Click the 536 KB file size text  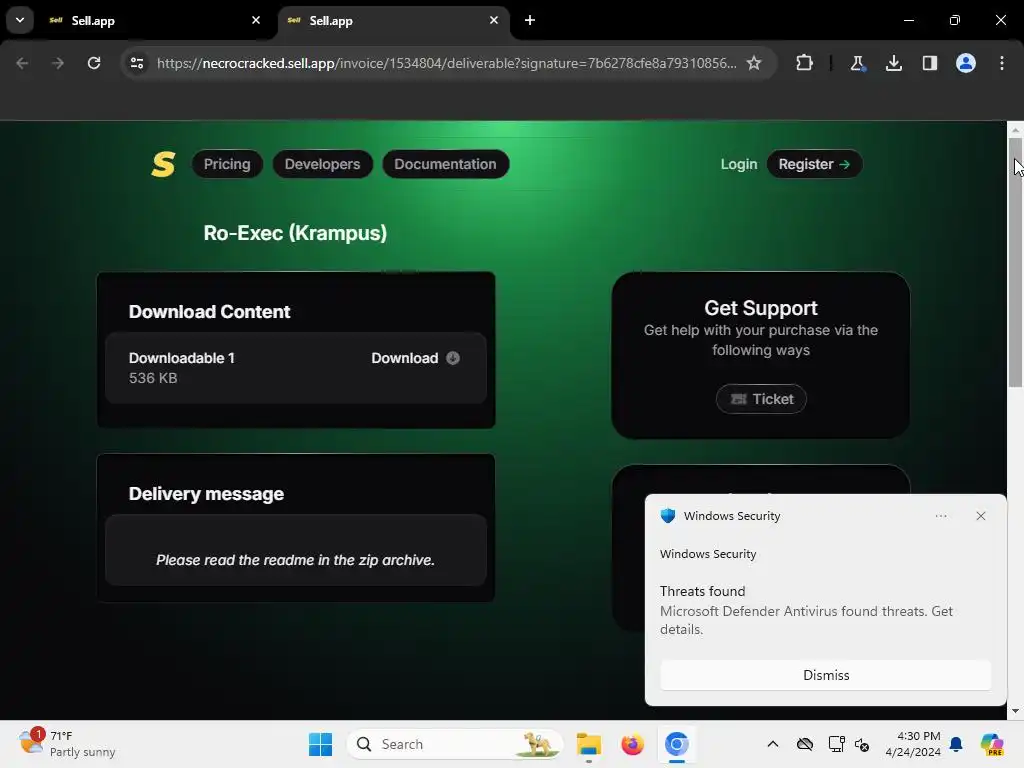click(x=153, y=378)
